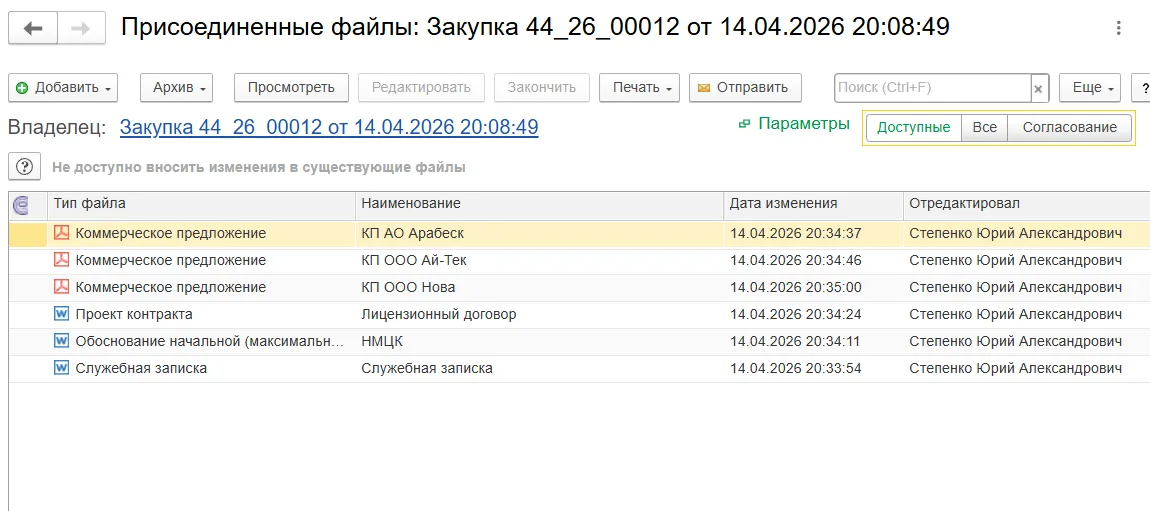
Task: Click the Отправить button
Action: [745, 88]
